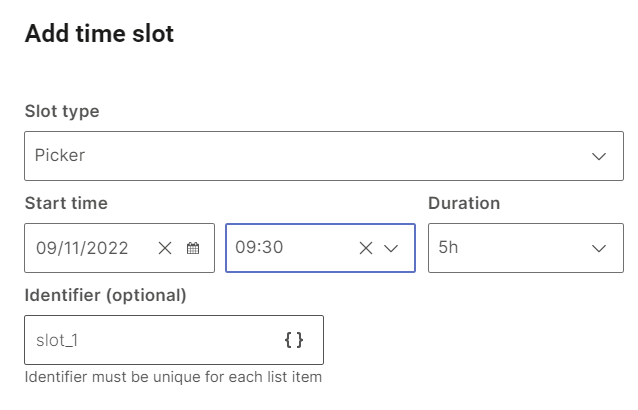Click the curly braces expression icon

[x=293, y=340]
